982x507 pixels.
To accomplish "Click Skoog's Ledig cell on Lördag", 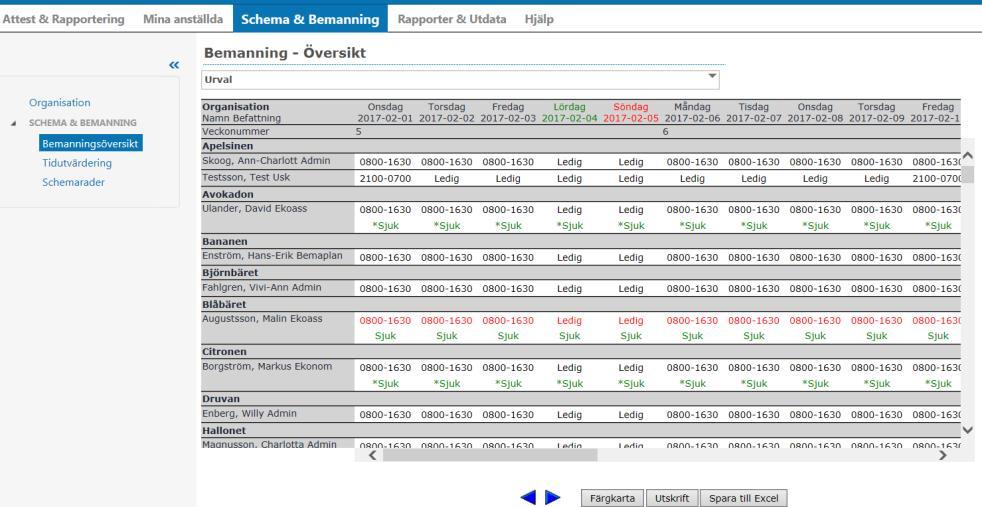I will coord(569,162).
